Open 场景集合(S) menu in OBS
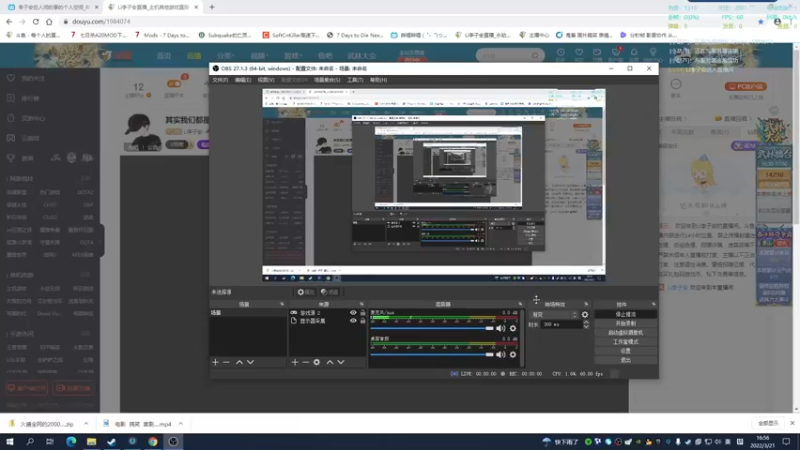Viewport: 800px width, 450px height. point(327,80)
